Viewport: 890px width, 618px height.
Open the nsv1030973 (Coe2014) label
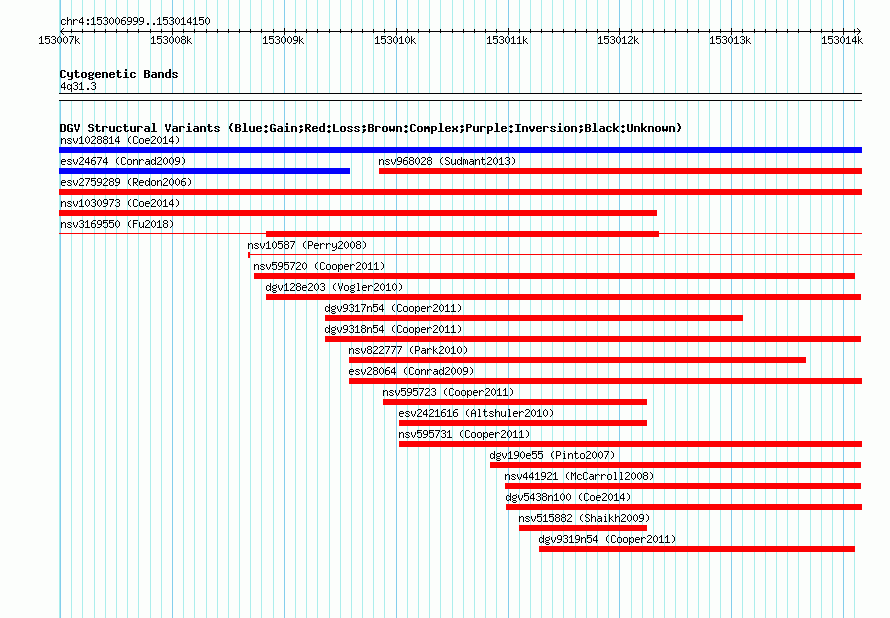(x=120, y=203)
